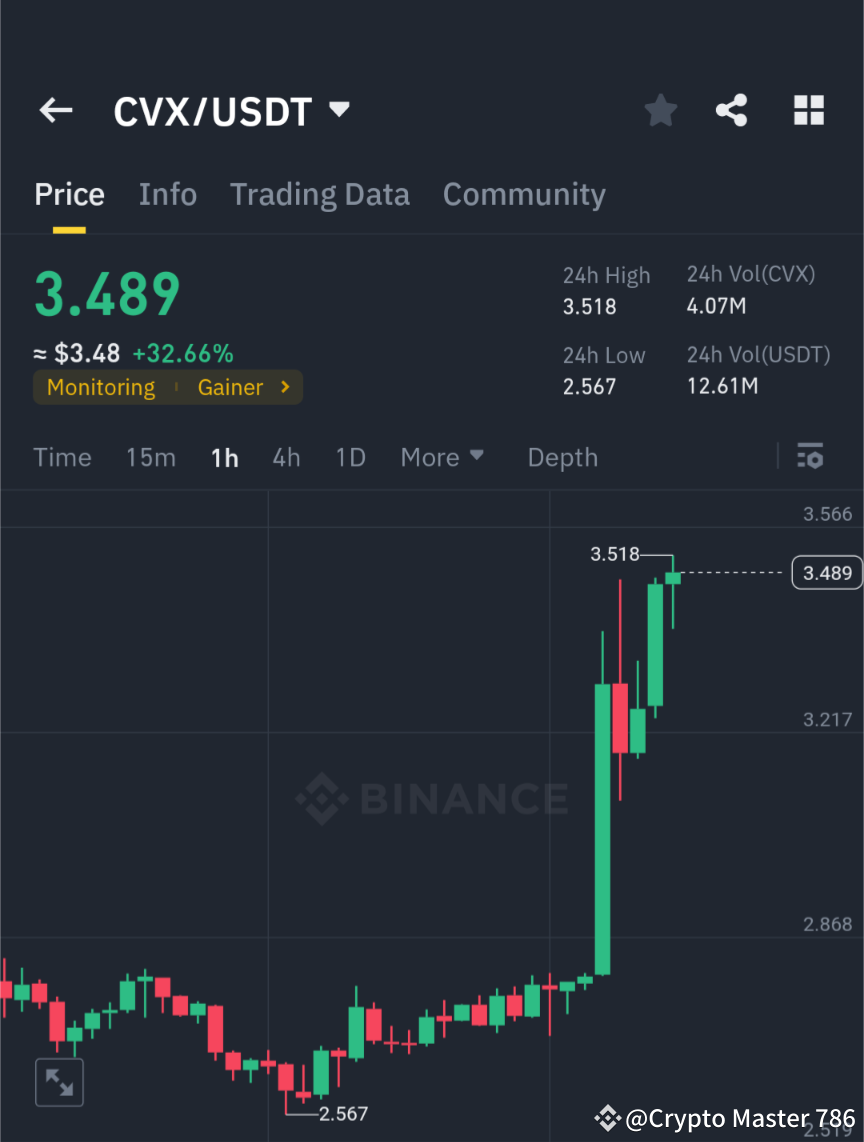
Task: View the Depth chart
Action: [562, 457]
